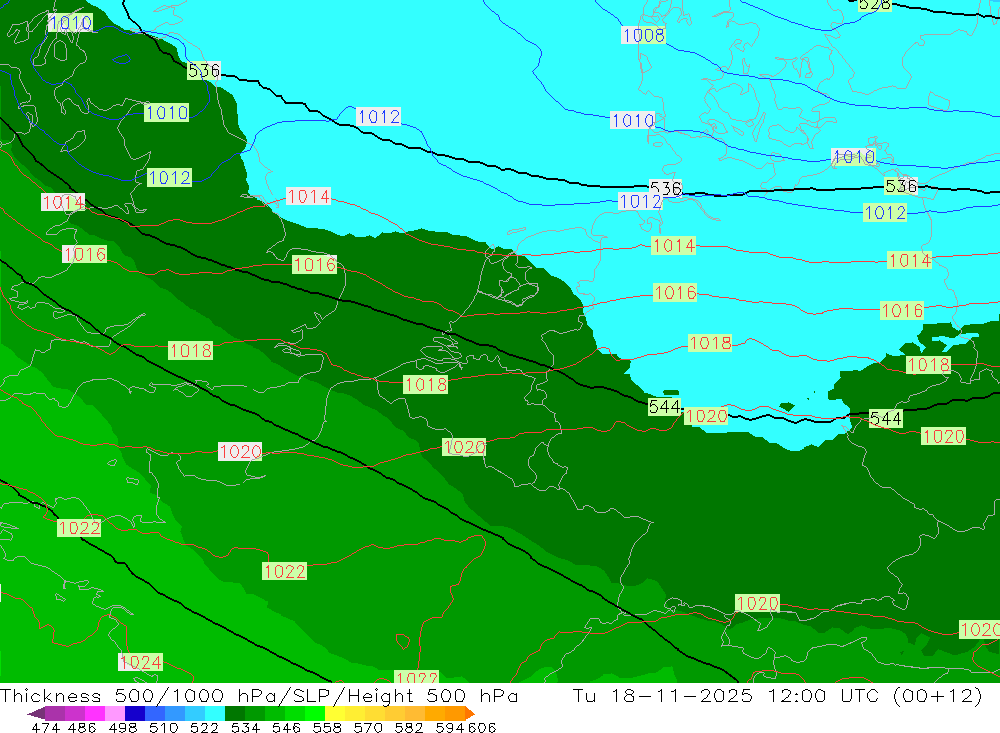Click the cyan swatch next to the dark green
The height and width of the screenshot is (733, 1000).
(x=215, y=713)
